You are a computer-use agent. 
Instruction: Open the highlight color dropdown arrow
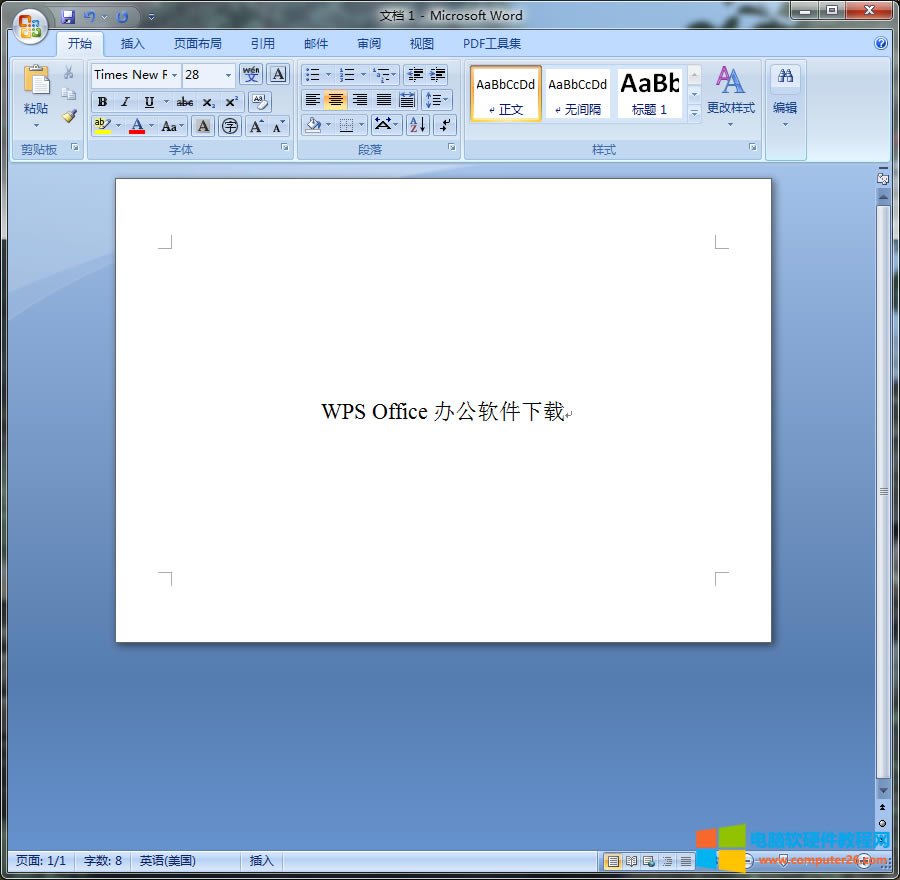[x=118, y=125]
